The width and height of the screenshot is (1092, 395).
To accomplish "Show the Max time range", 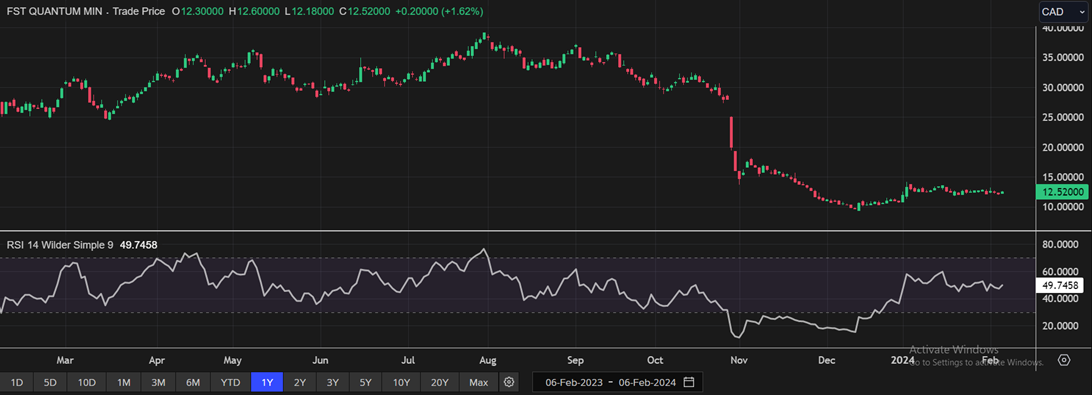I will coord(478,382).
